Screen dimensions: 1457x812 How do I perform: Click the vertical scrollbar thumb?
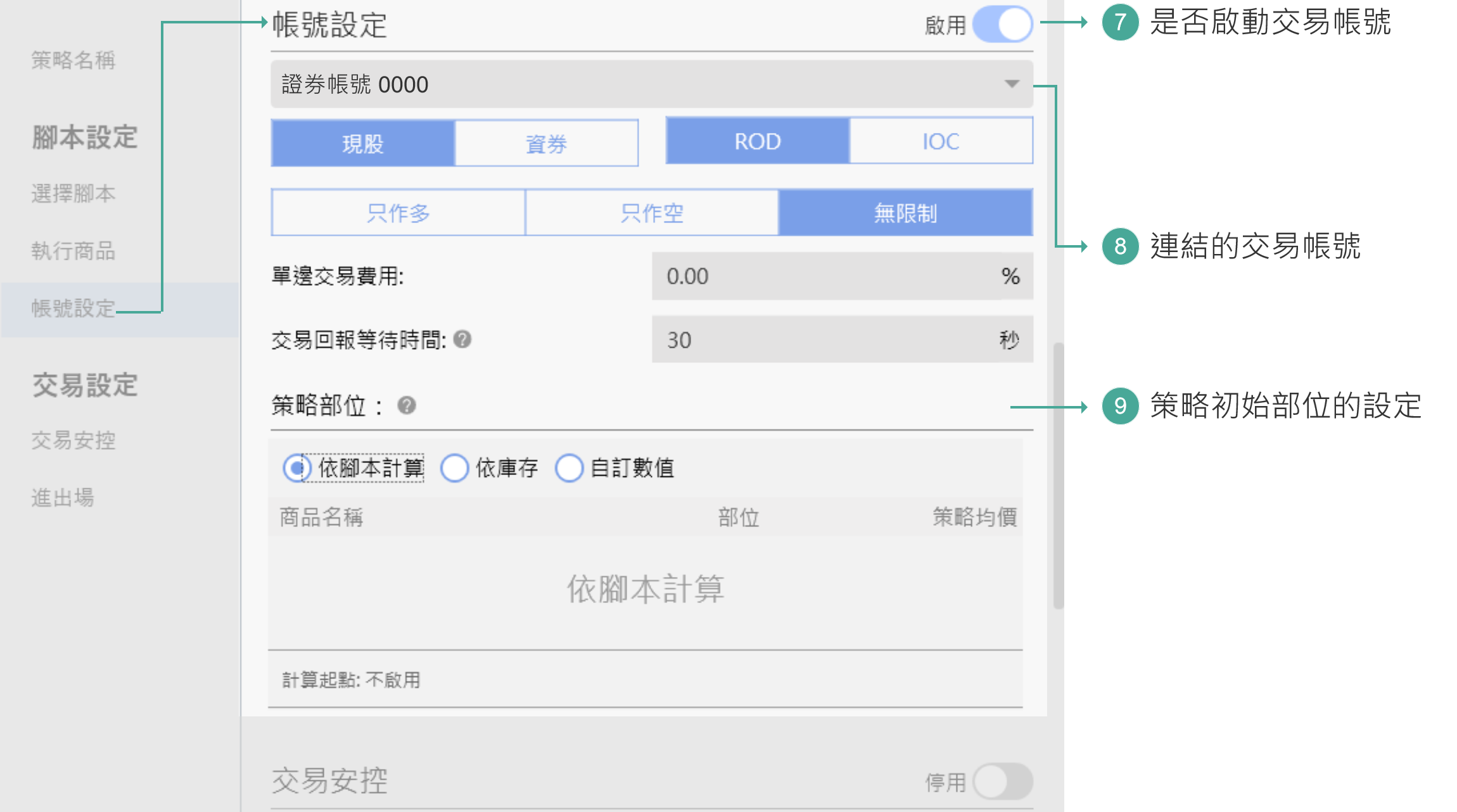(1058, 475)
